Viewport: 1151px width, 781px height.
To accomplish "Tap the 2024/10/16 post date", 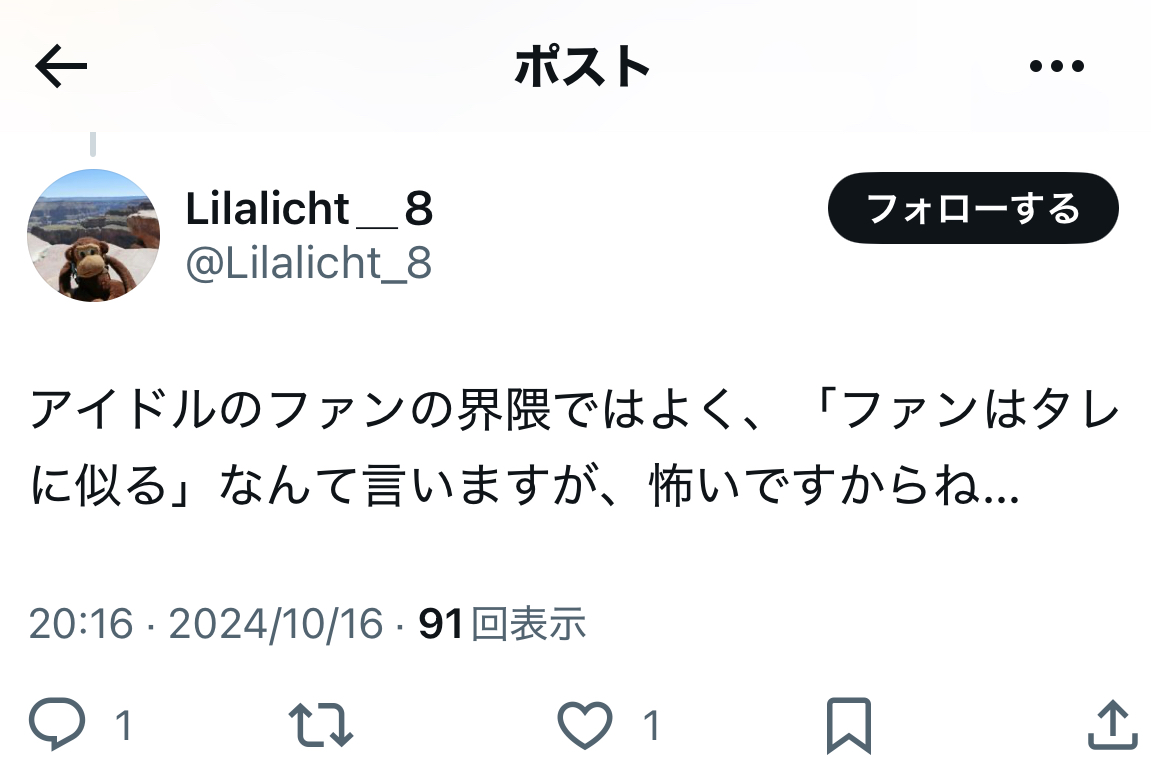I will pyautogui.click(x=276, y=624).
